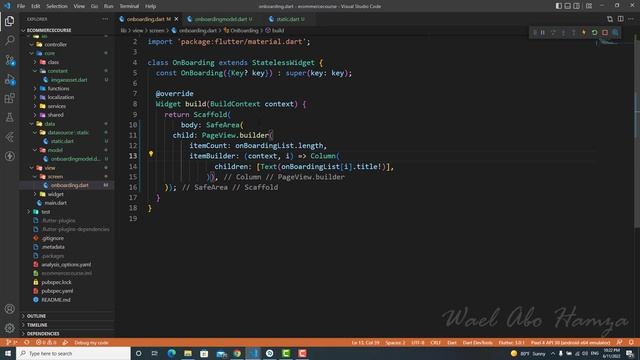Image resolution: width=640 pixels, height=360 pixels.
Task: Expand the TIMELINE section
Action: 67,325
